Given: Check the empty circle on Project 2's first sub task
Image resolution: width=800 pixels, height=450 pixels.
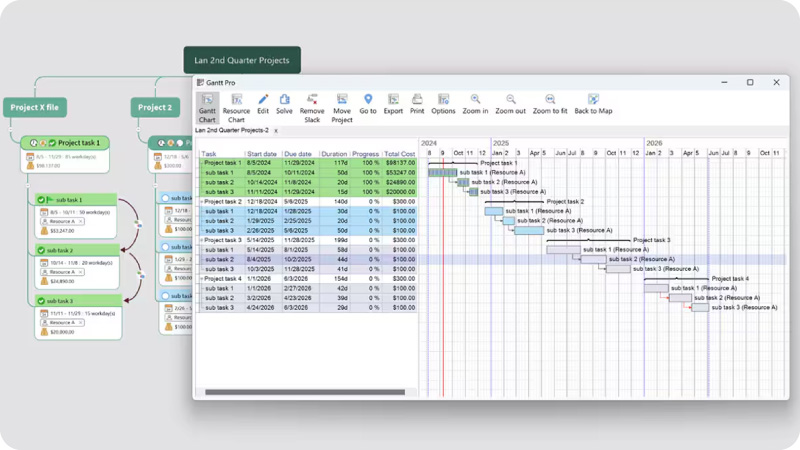Looking at the screenshot, I should pyautogui.click(x=165, y=198).
